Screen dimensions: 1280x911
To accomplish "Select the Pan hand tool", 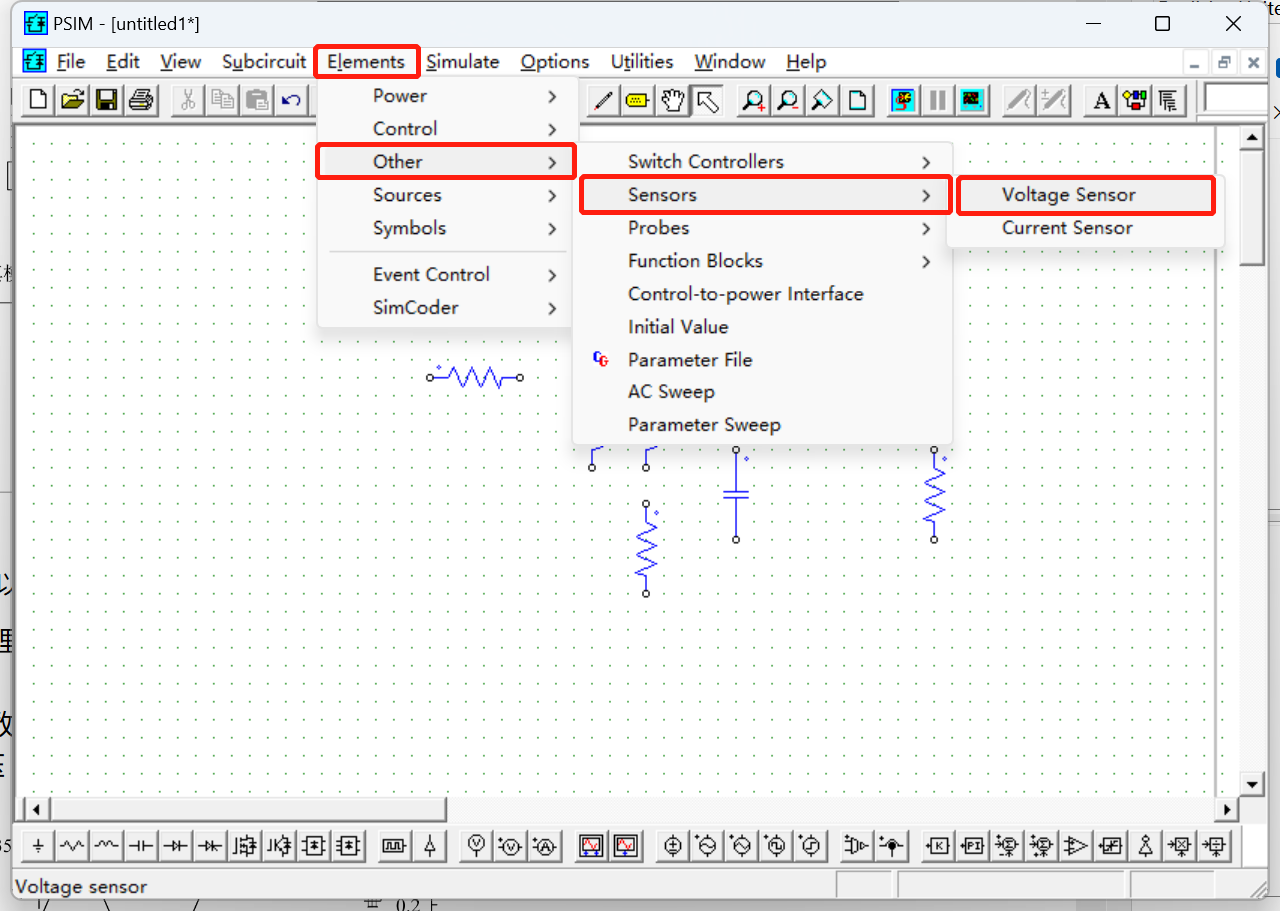I will pyautogui.click(x=672, y=100).
